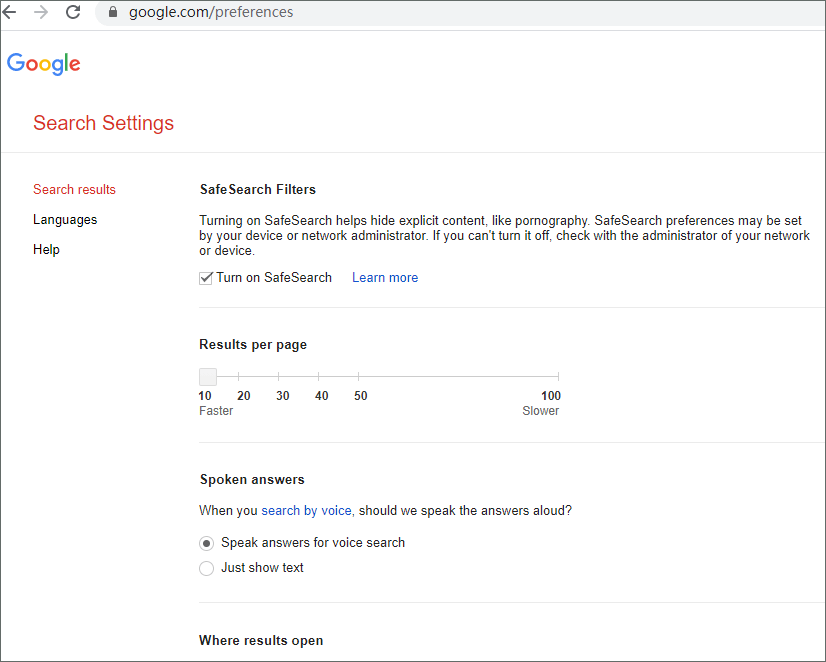
Task: Set results per page to 30
Action: coord(279,377)
